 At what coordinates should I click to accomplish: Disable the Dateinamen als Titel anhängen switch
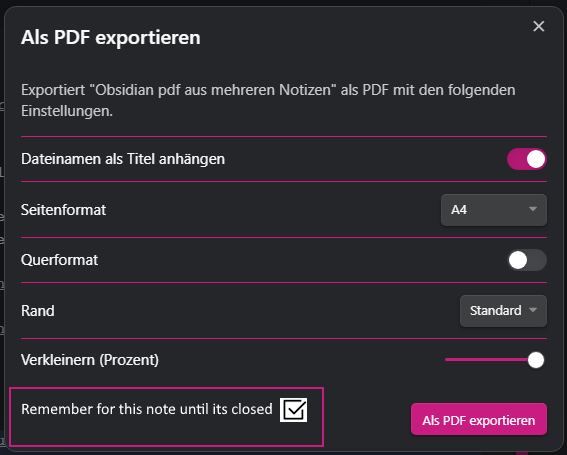coord(526,159)
